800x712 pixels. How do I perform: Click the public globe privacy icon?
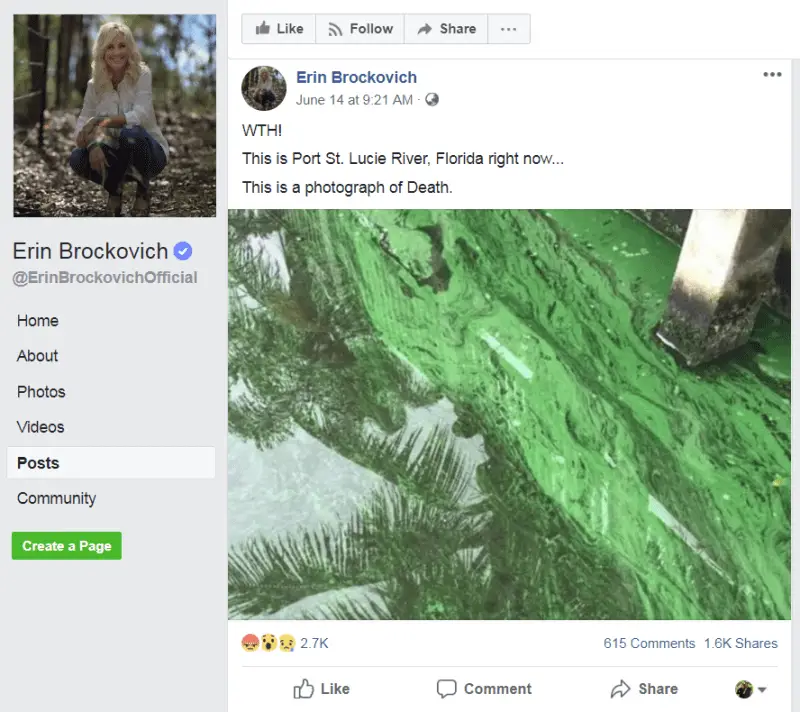(432, 99)
